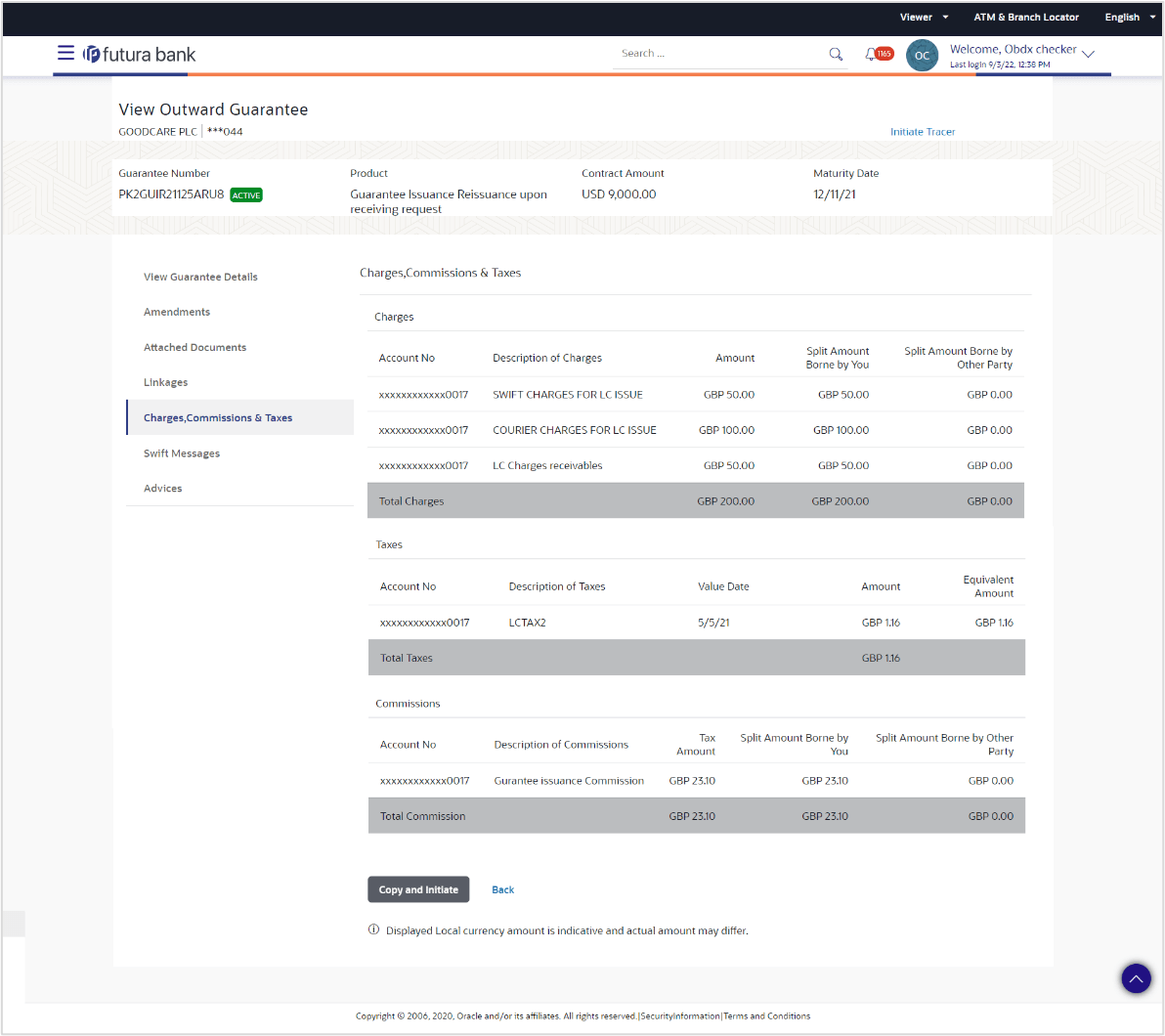
Task: Click the Total Taxes row label
Action: coord(406,659)
